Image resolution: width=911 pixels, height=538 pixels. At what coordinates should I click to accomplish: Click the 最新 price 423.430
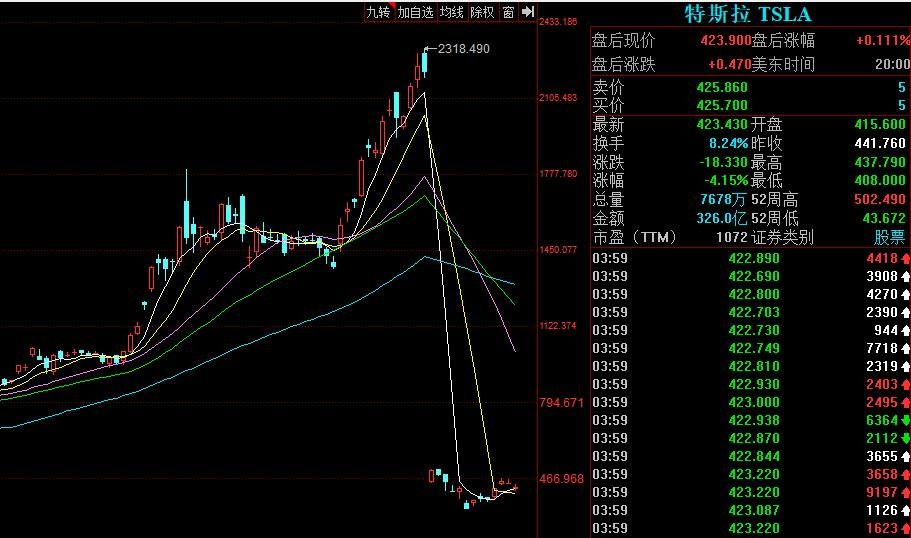(722, 124)
